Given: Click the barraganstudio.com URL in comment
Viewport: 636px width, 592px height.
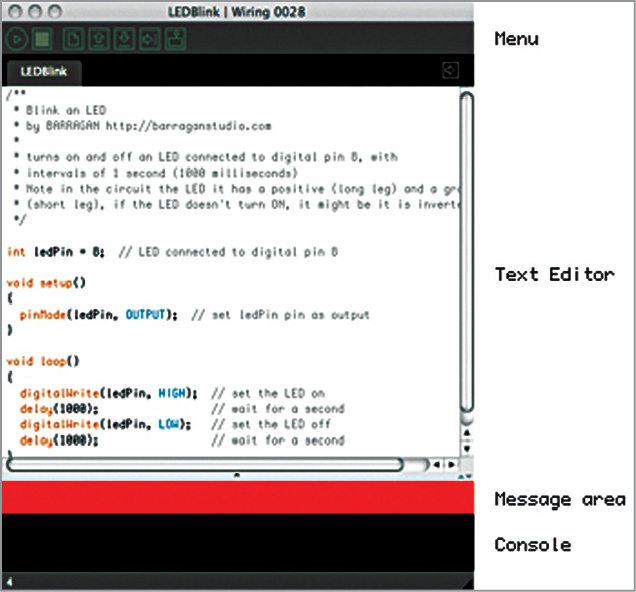Looking at the screenshot, I should click(x=205, y=127).
